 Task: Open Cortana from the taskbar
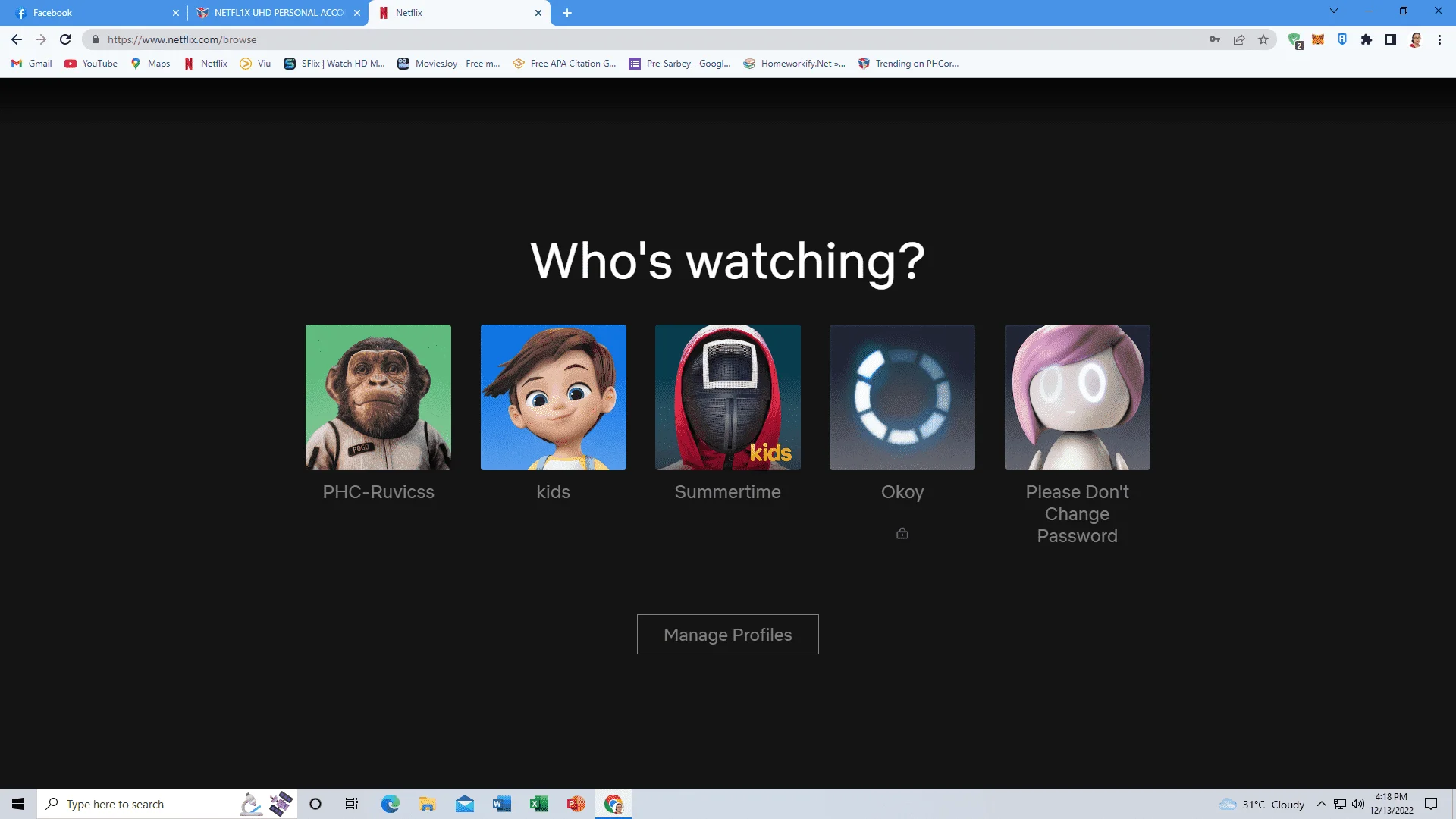point(315,804)
